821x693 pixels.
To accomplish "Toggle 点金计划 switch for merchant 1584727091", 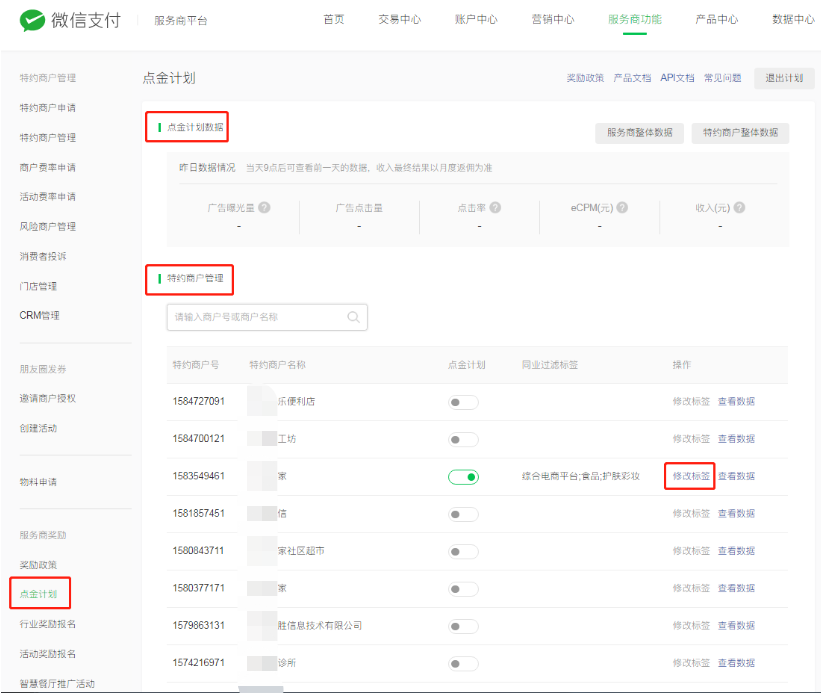I will pyautogui.click(x=463, y=402).
